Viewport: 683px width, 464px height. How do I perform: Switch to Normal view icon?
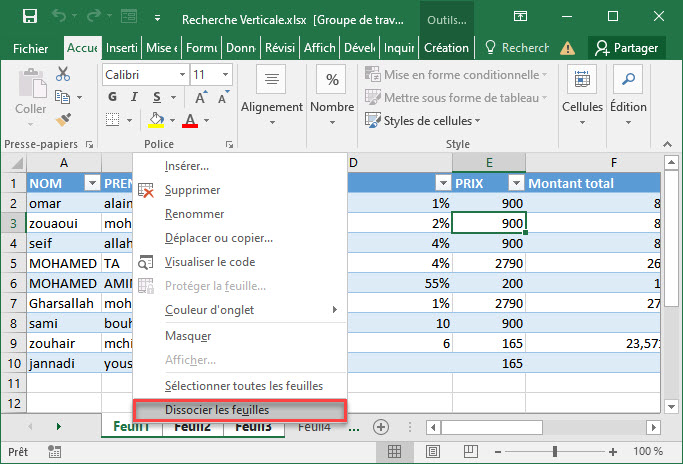coord(394,452)
